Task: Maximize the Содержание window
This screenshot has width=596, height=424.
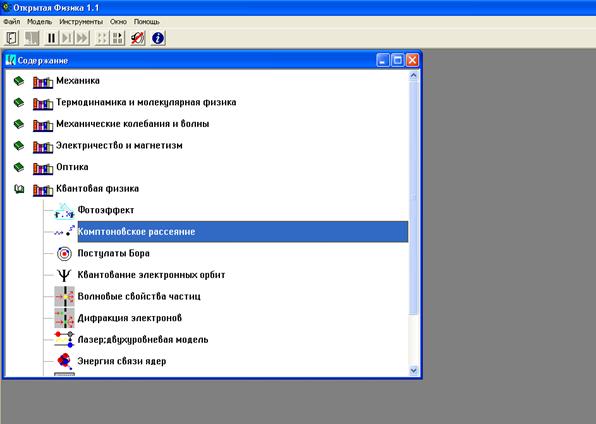Action: (398, 60)
